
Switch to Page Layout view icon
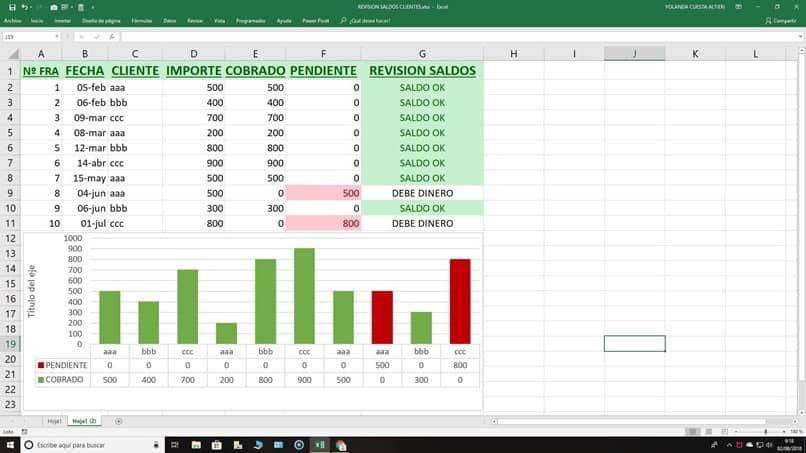pyautogui.click(x=709, y=431)
